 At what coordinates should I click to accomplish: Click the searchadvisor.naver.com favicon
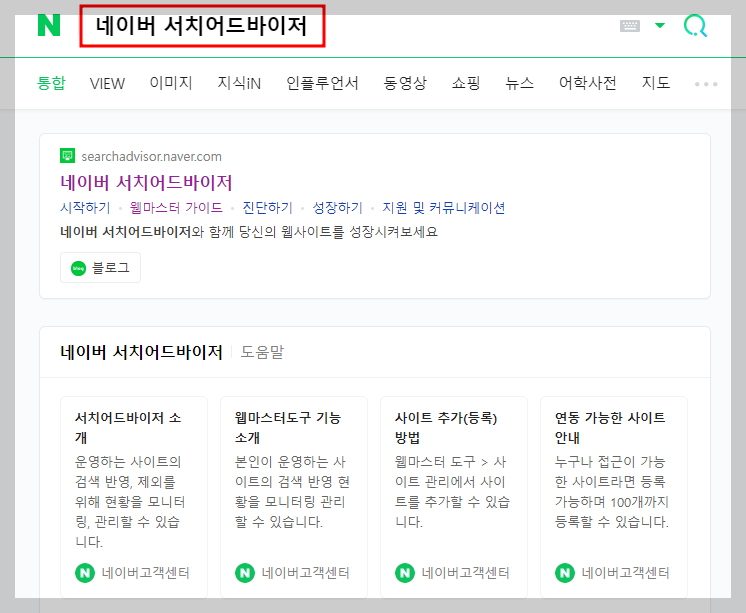[68, 156]
